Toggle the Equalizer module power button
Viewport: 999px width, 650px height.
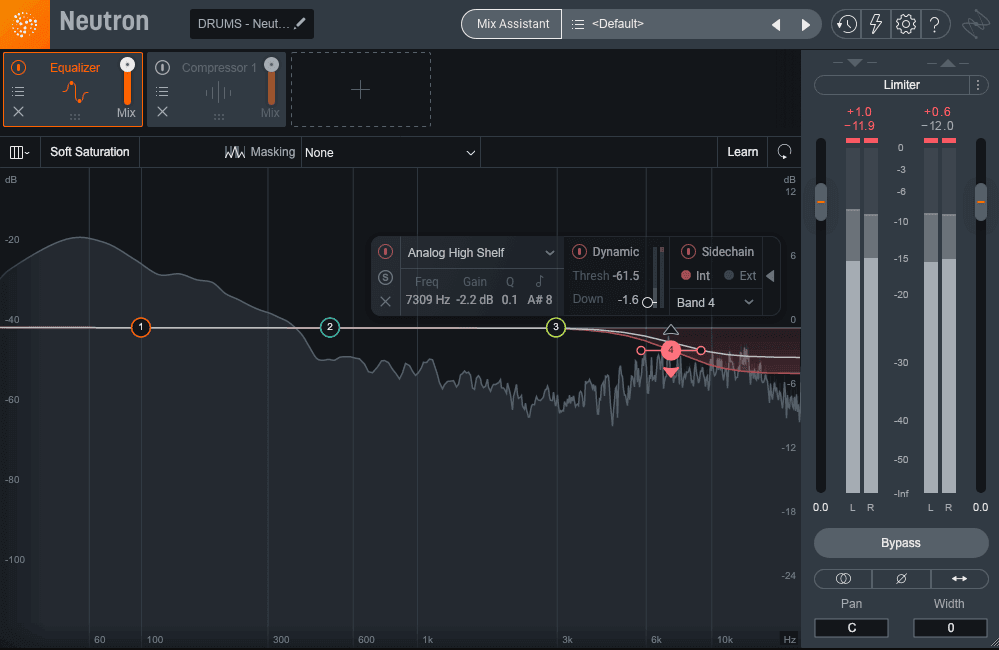[x=18, y=67]
